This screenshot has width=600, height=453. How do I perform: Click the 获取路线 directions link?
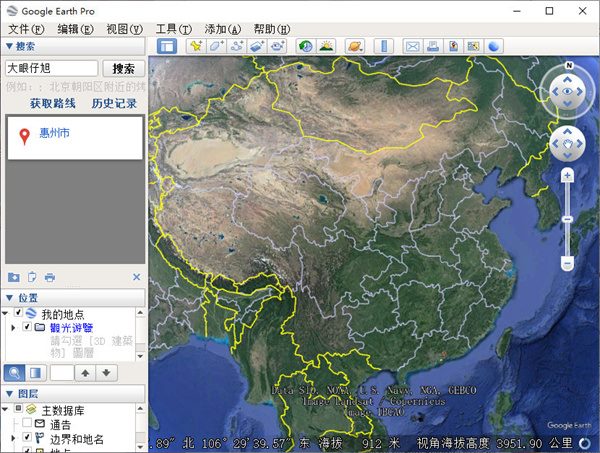[52, 103]
